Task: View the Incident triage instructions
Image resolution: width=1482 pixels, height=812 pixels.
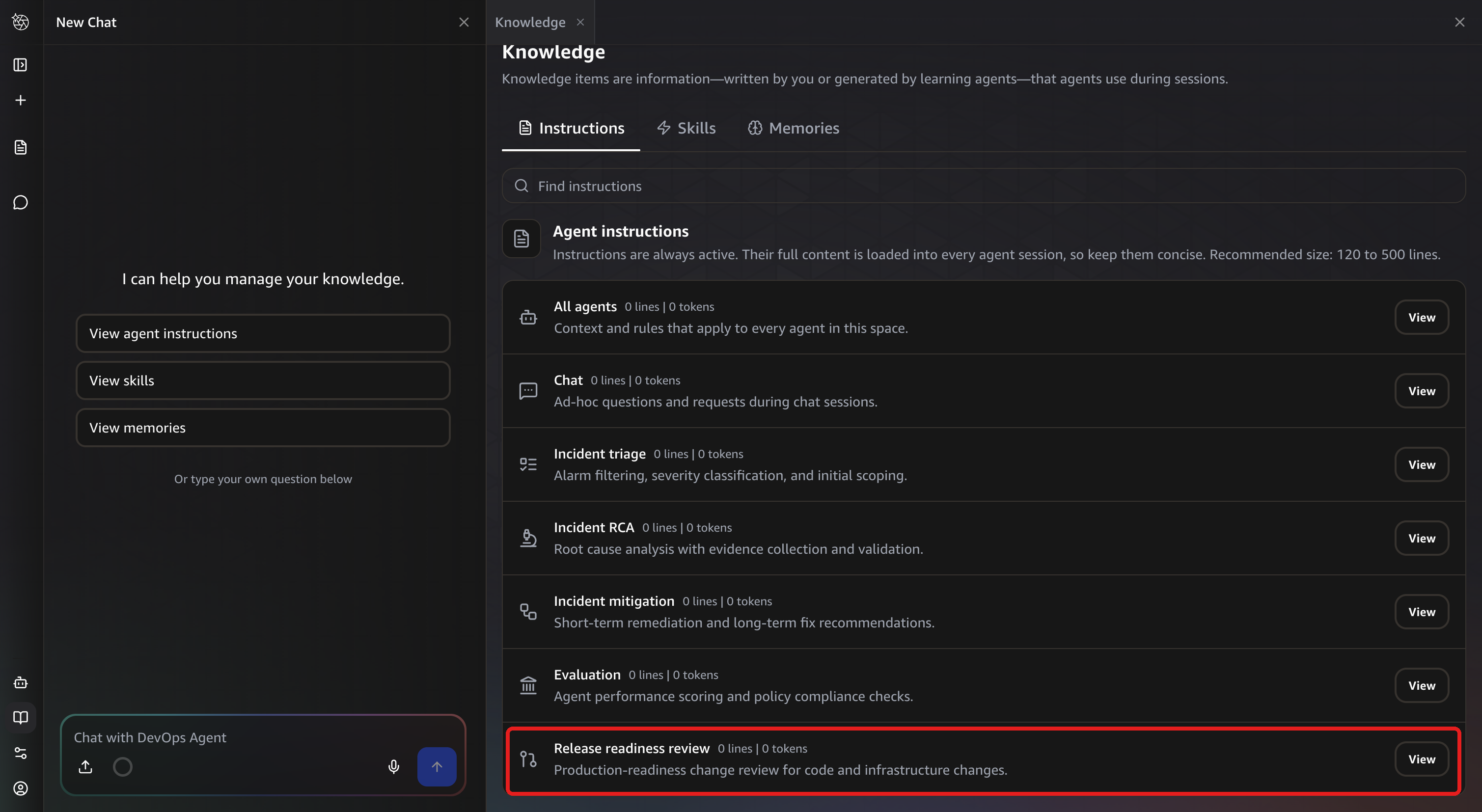Action: (1422, 464)
